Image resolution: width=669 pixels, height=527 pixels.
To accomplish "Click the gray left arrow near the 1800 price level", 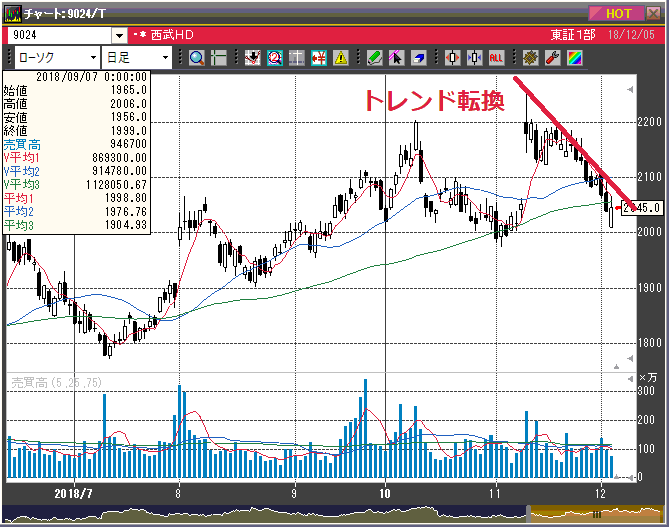I will coord(630,358).
